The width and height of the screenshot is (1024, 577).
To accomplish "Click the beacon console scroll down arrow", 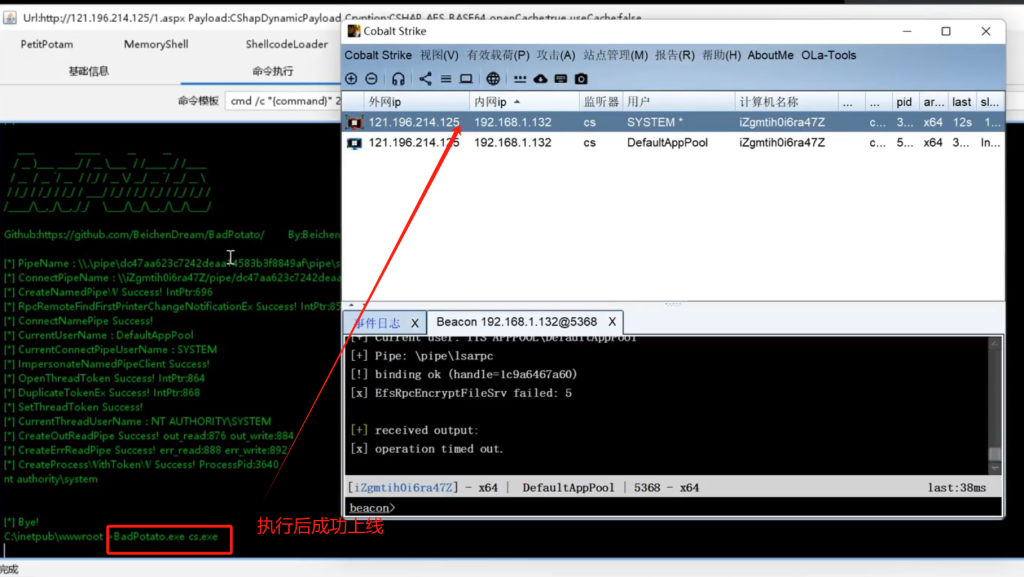I will click(995, 468).
